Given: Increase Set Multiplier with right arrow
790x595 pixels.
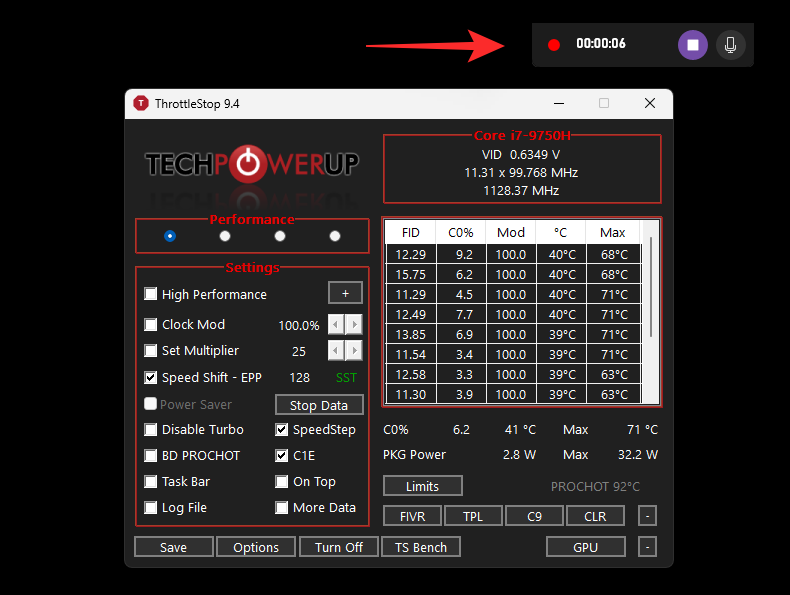Looking at the screenshot, I should pyautogui.click(x=353, y=351).
